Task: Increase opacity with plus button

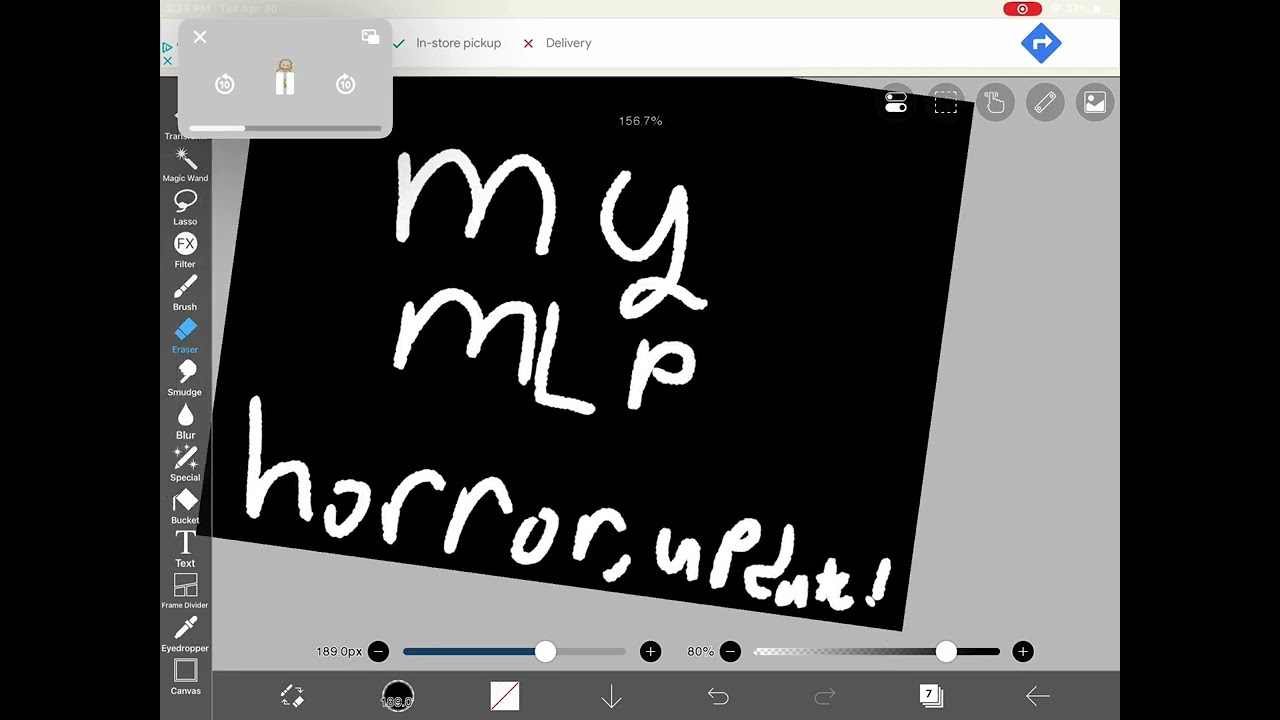Action: (x=1022, y=652)
